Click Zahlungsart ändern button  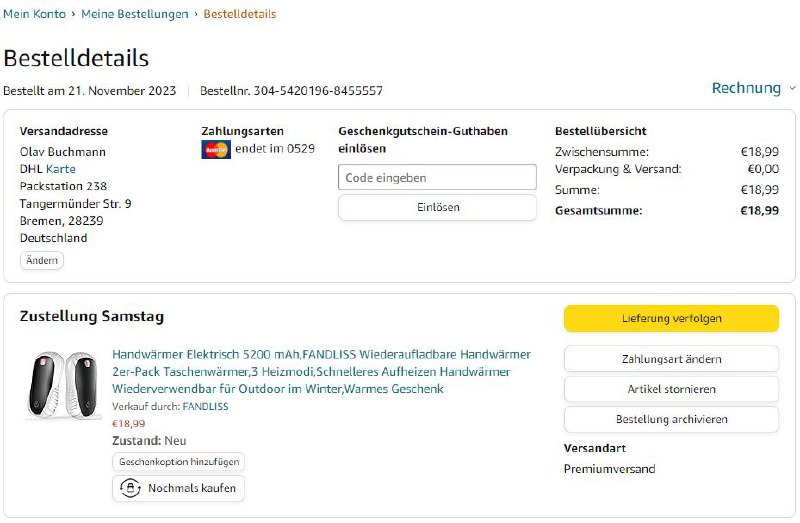tap(671, 359)
